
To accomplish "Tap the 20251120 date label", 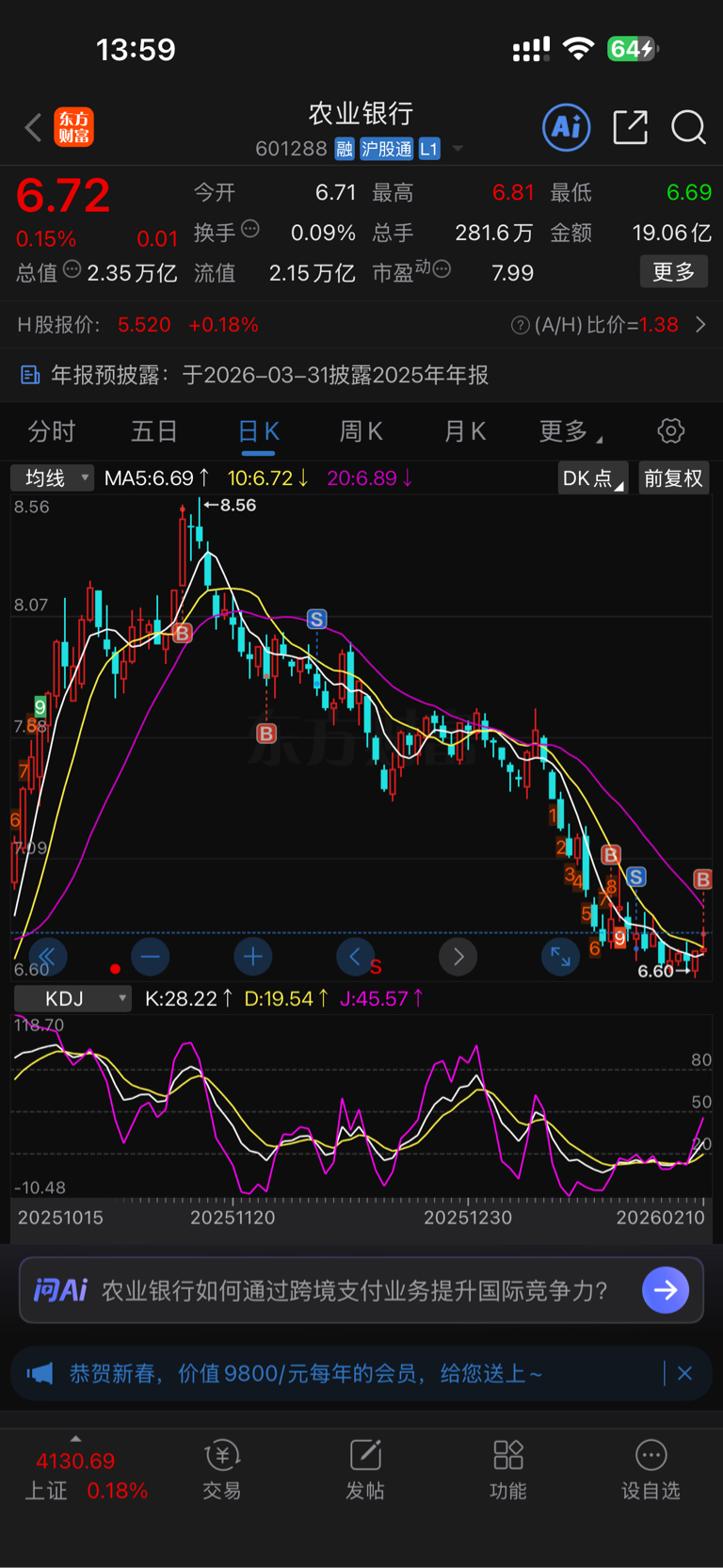I will point(233,1218).
